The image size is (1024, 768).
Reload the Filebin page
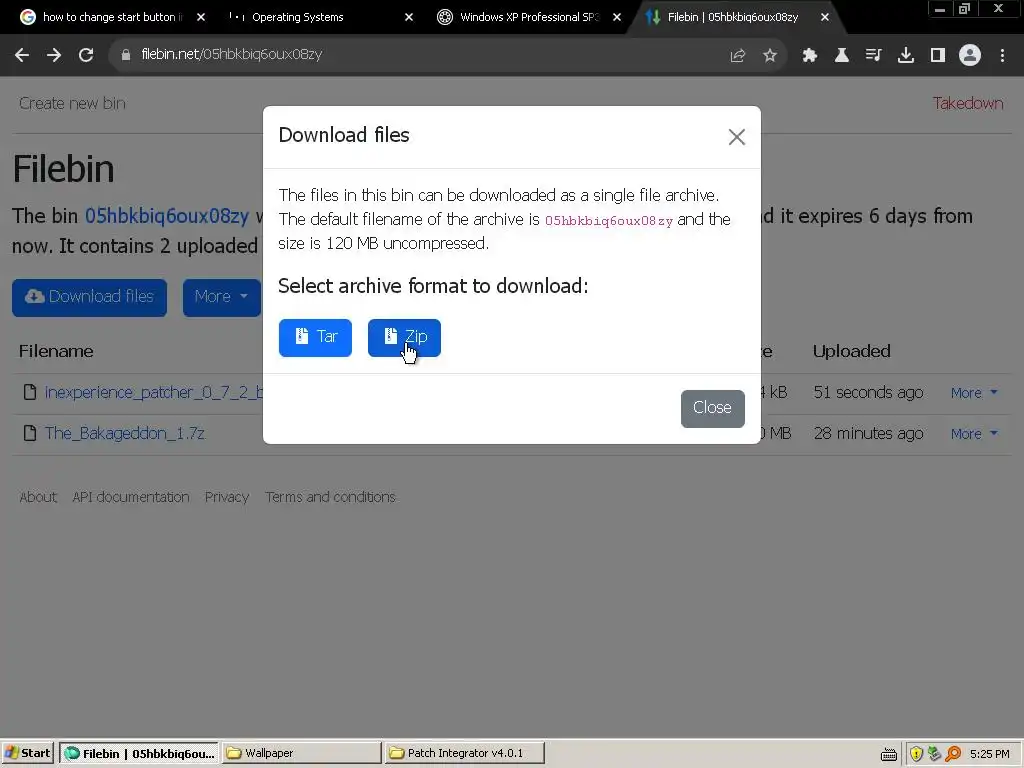click(x=86, y=55)
